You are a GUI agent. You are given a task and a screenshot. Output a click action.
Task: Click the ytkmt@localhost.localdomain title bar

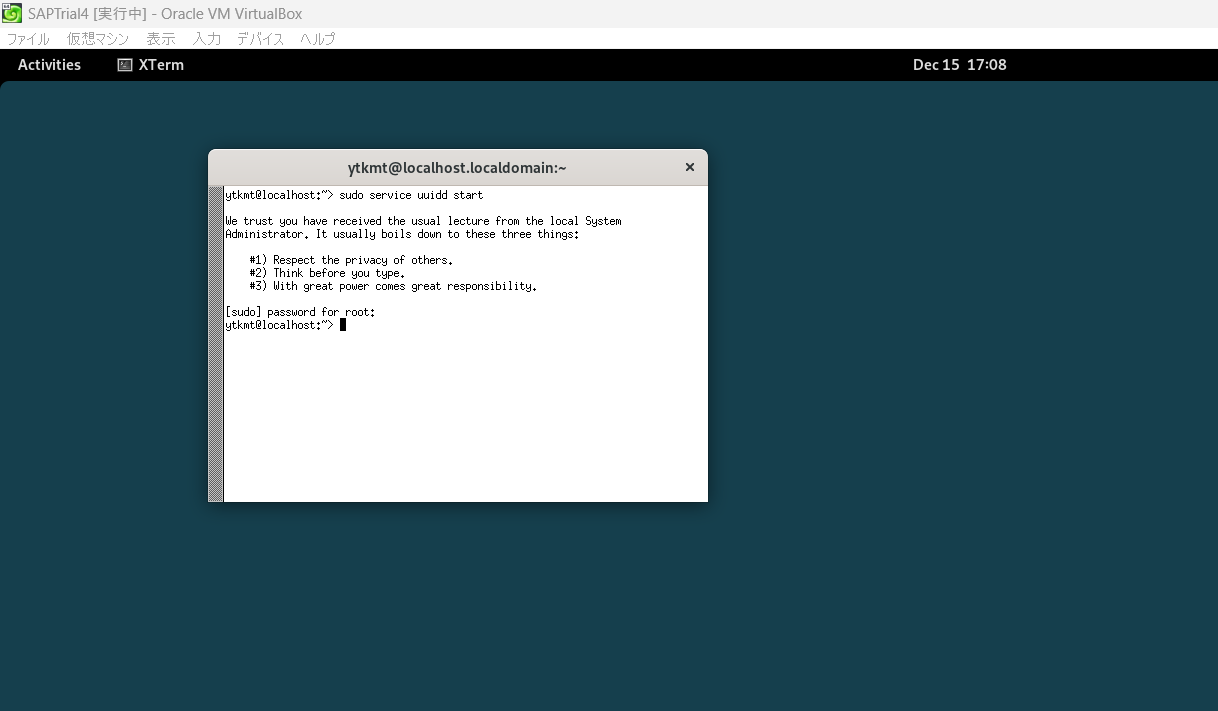(x=456, y=167)
